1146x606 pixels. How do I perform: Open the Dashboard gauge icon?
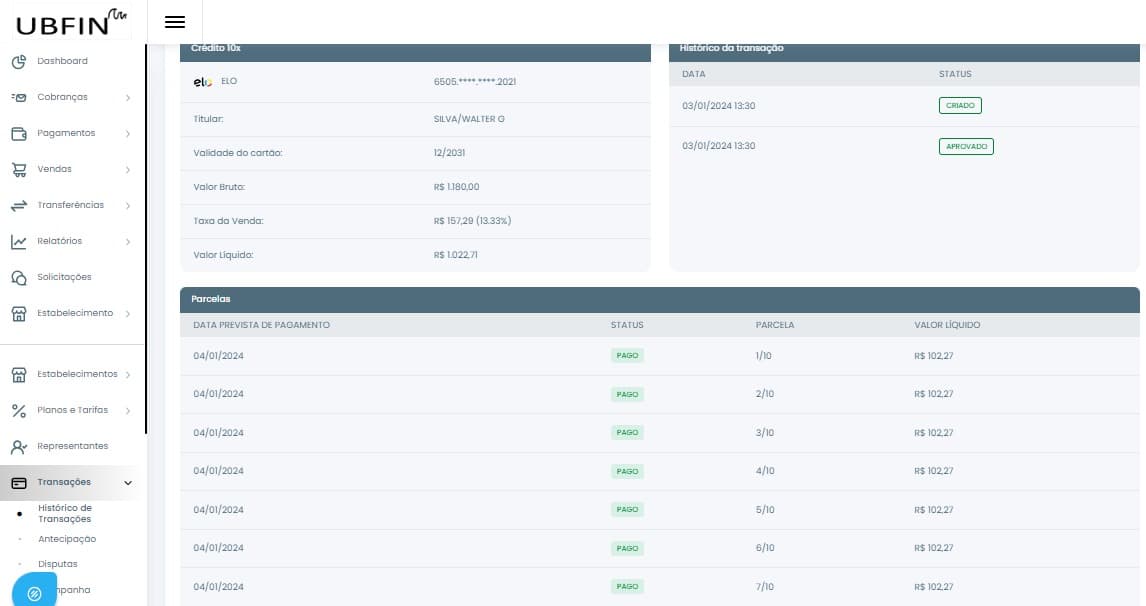pos(18,62)
